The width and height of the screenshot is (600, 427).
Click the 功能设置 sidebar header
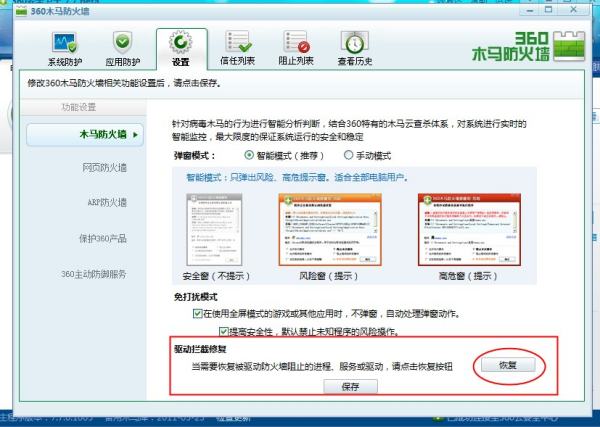(78, 107)
